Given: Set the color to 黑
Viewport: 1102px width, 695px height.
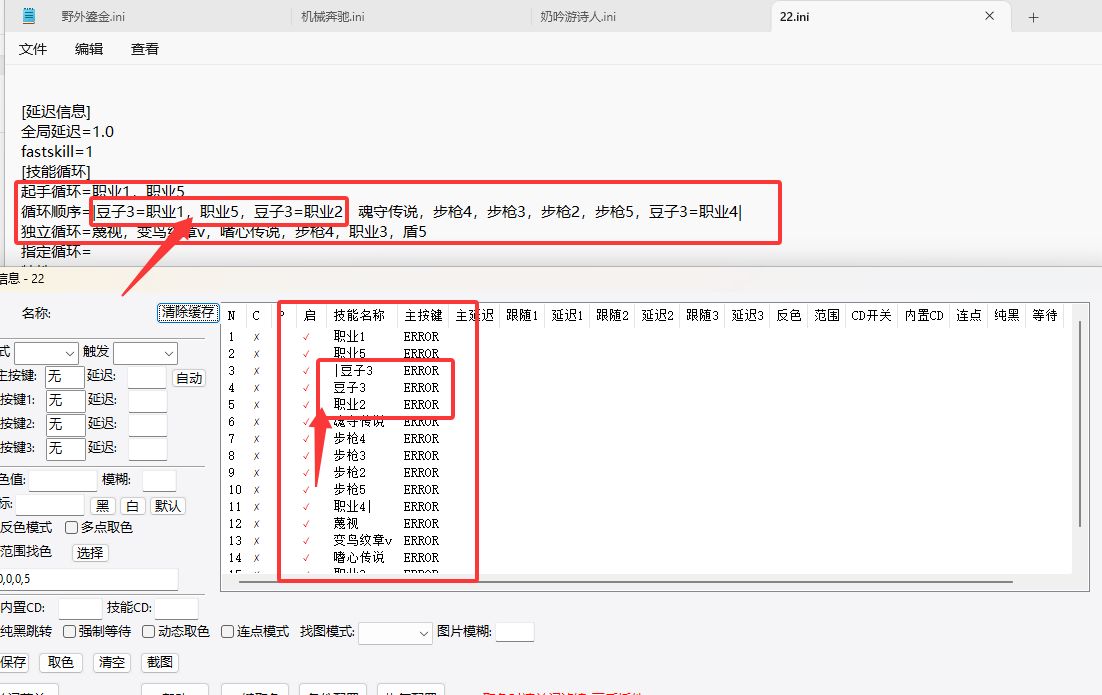Looking at the screenshot, I should coord(103,506).
